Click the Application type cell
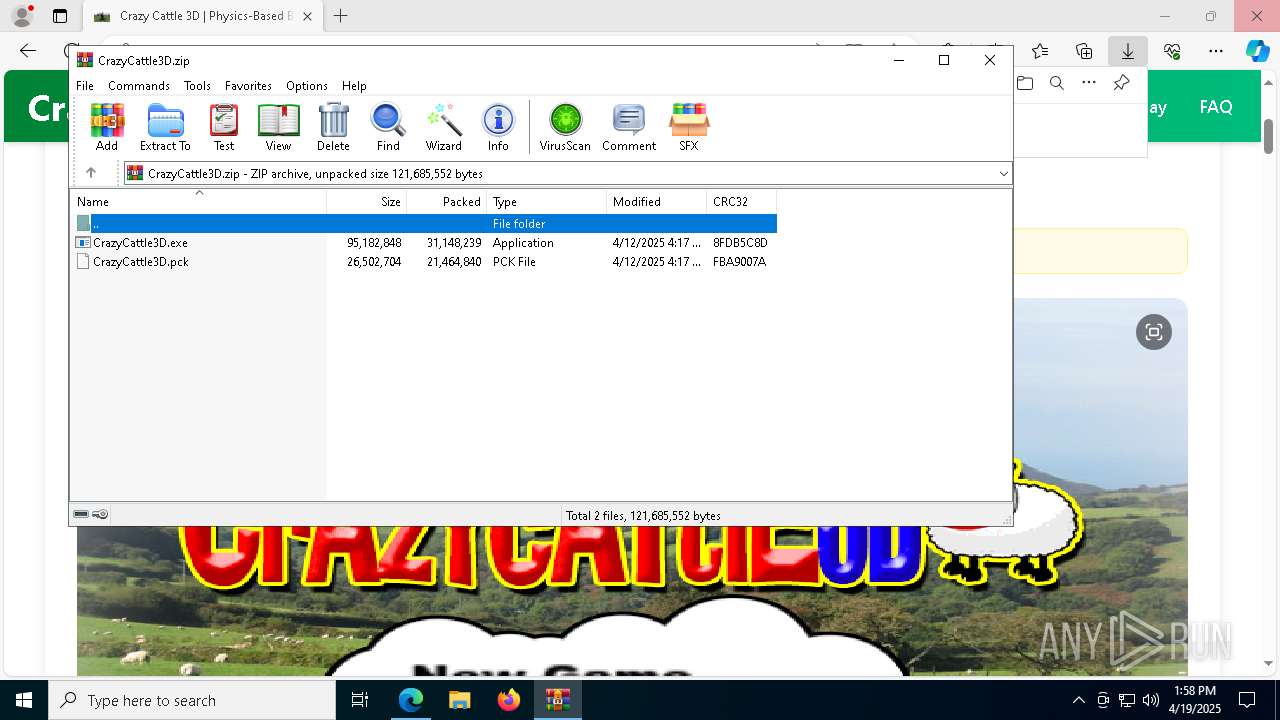 pos(523,243)
